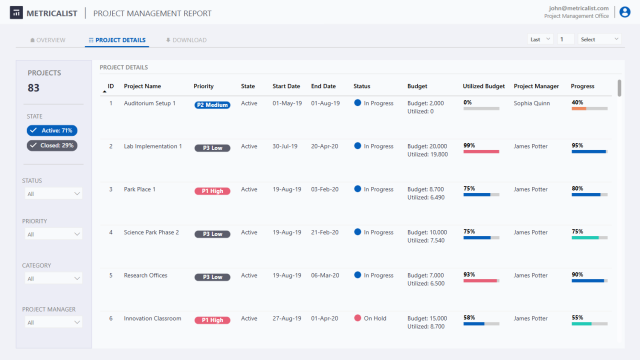Sort by Project Manager column header

pos(536,86)
